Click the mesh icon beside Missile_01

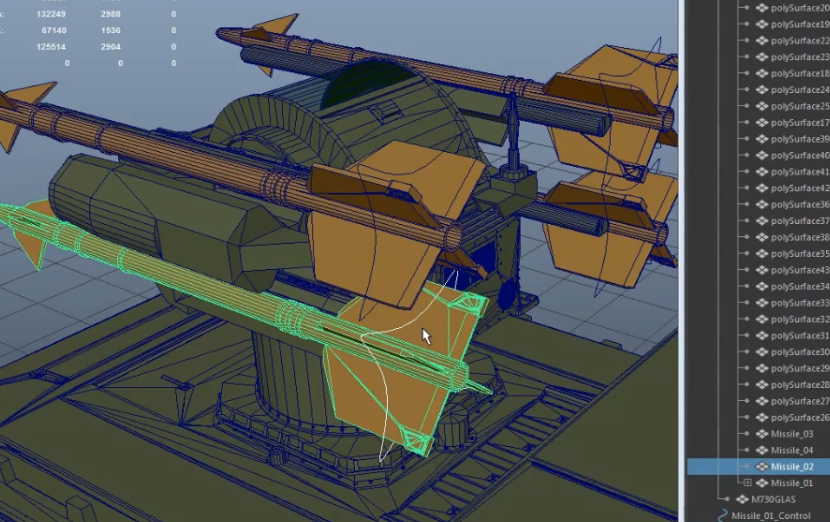(x=762, y=483)
